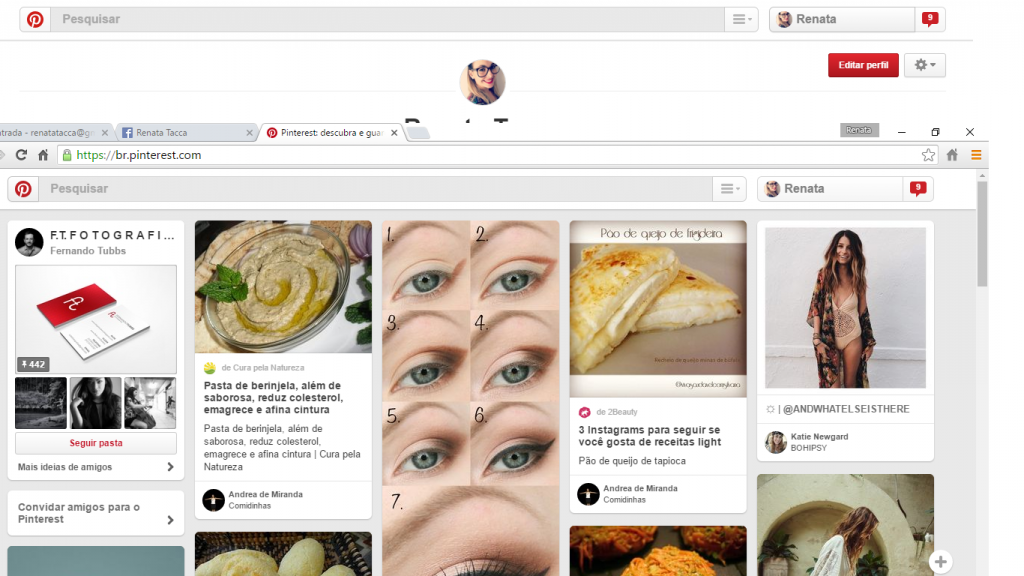Click the address bar URL br.pinterest.com
1024x576 pixels.
[x=138, y=155]
